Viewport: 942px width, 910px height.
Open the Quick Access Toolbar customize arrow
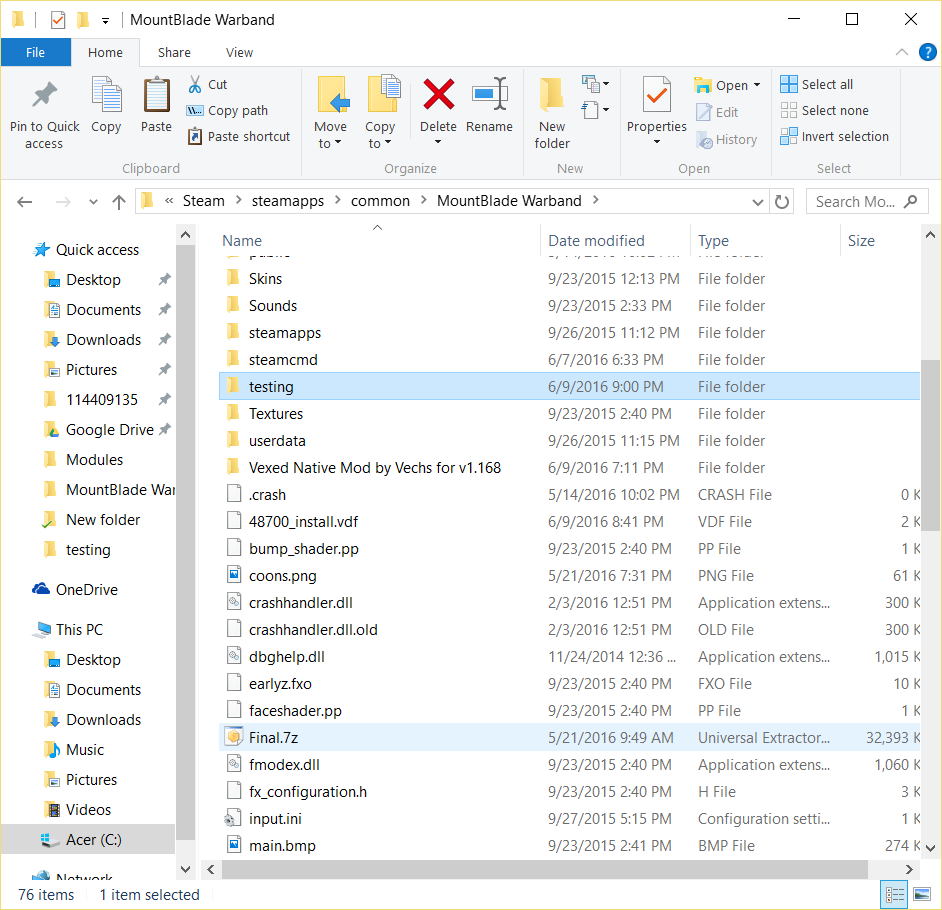(x=105, y=21)
